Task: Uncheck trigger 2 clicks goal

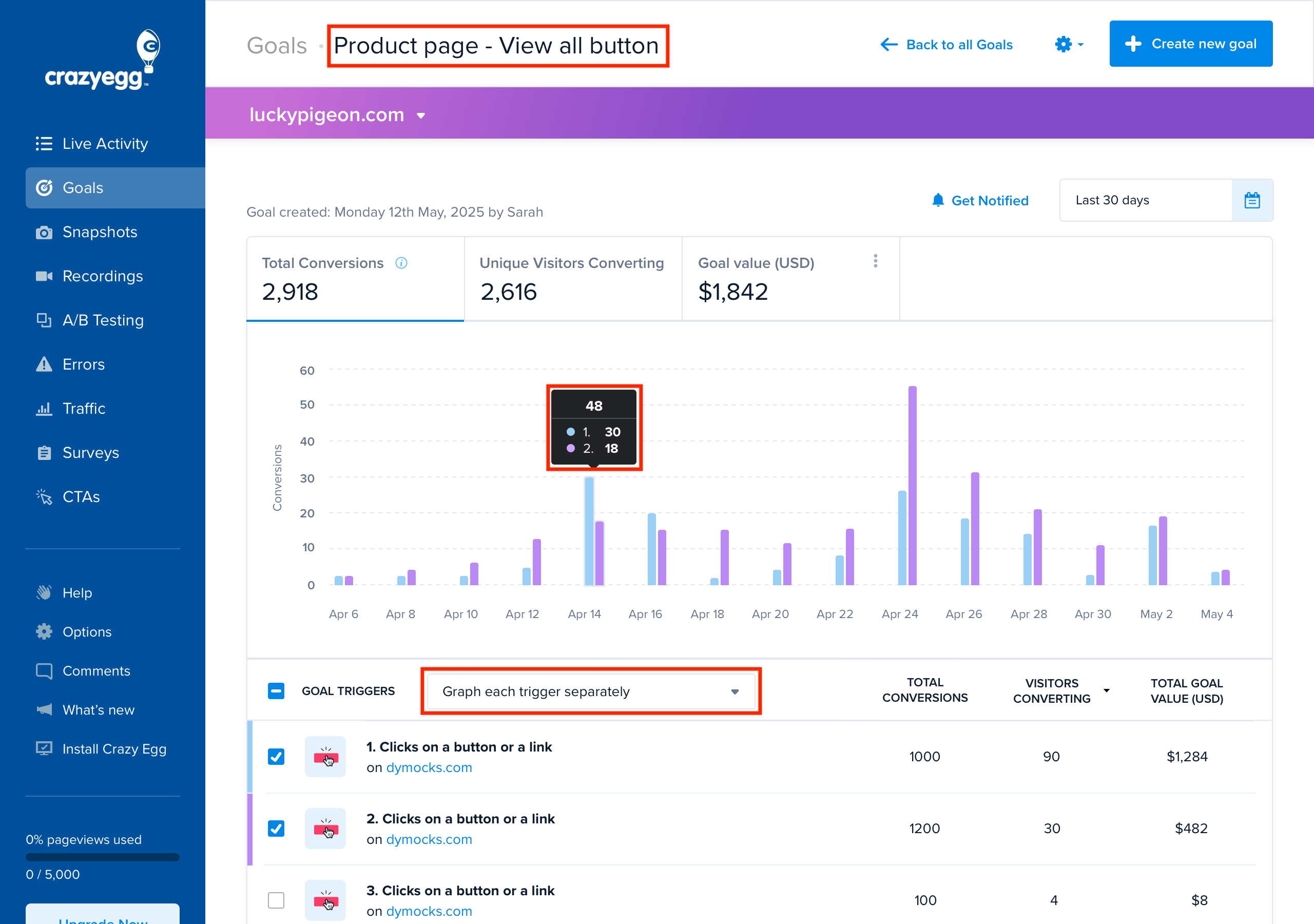Action: [277, 829]
